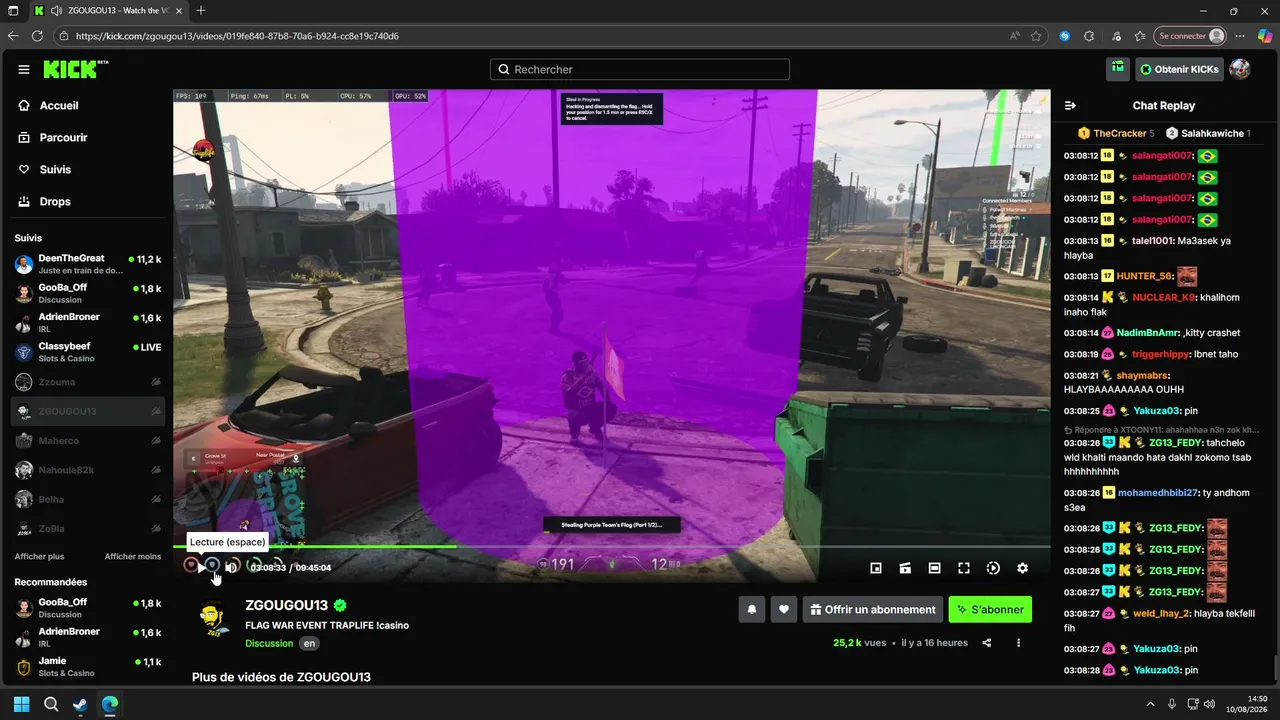This screenshot has width=1280, height=720.
Task: Click chat username NUCLEAR_K9
Action: coord(1163,298)
